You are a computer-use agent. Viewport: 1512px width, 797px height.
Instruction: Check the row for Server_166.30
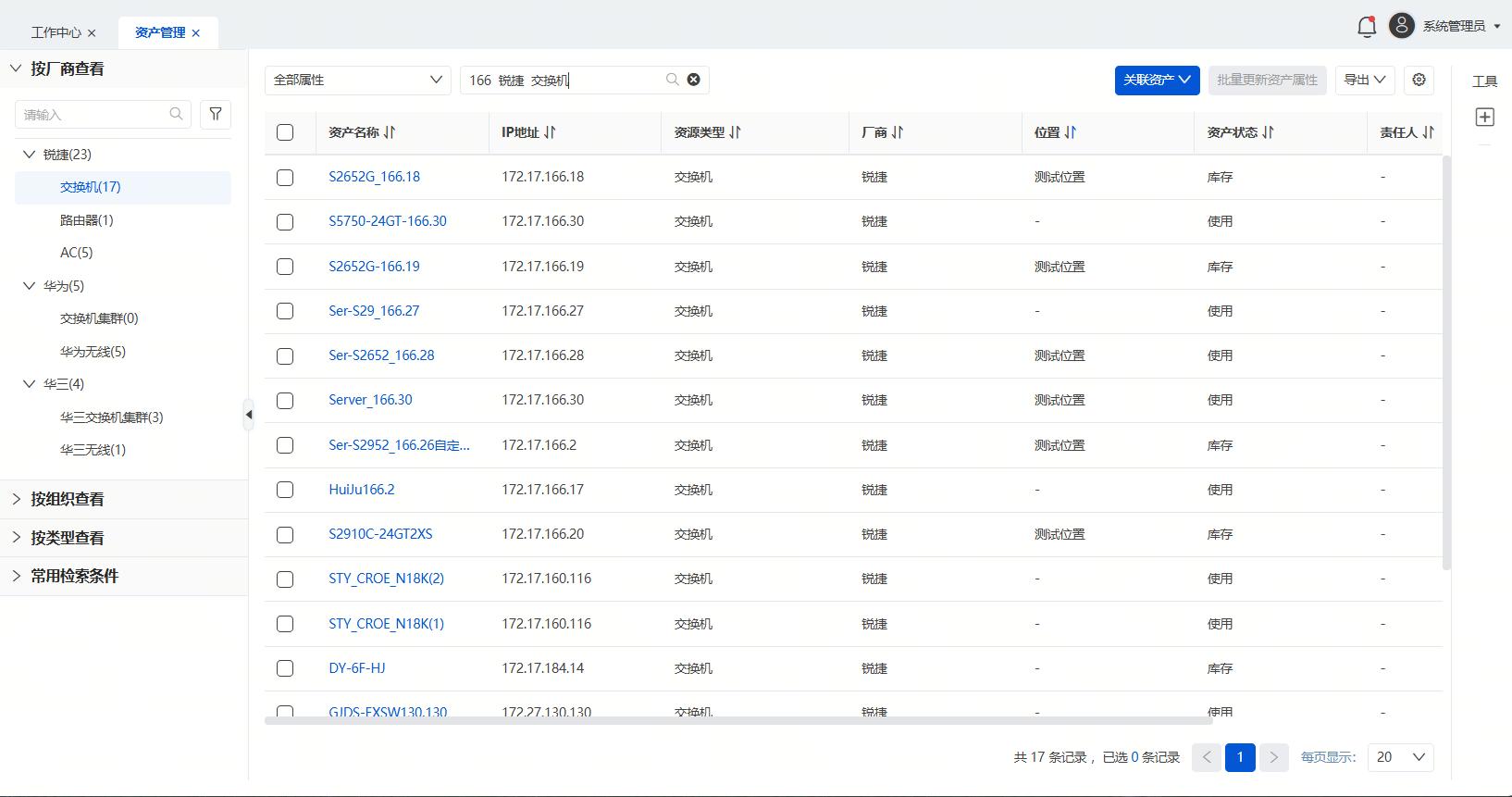pos(285,401)
